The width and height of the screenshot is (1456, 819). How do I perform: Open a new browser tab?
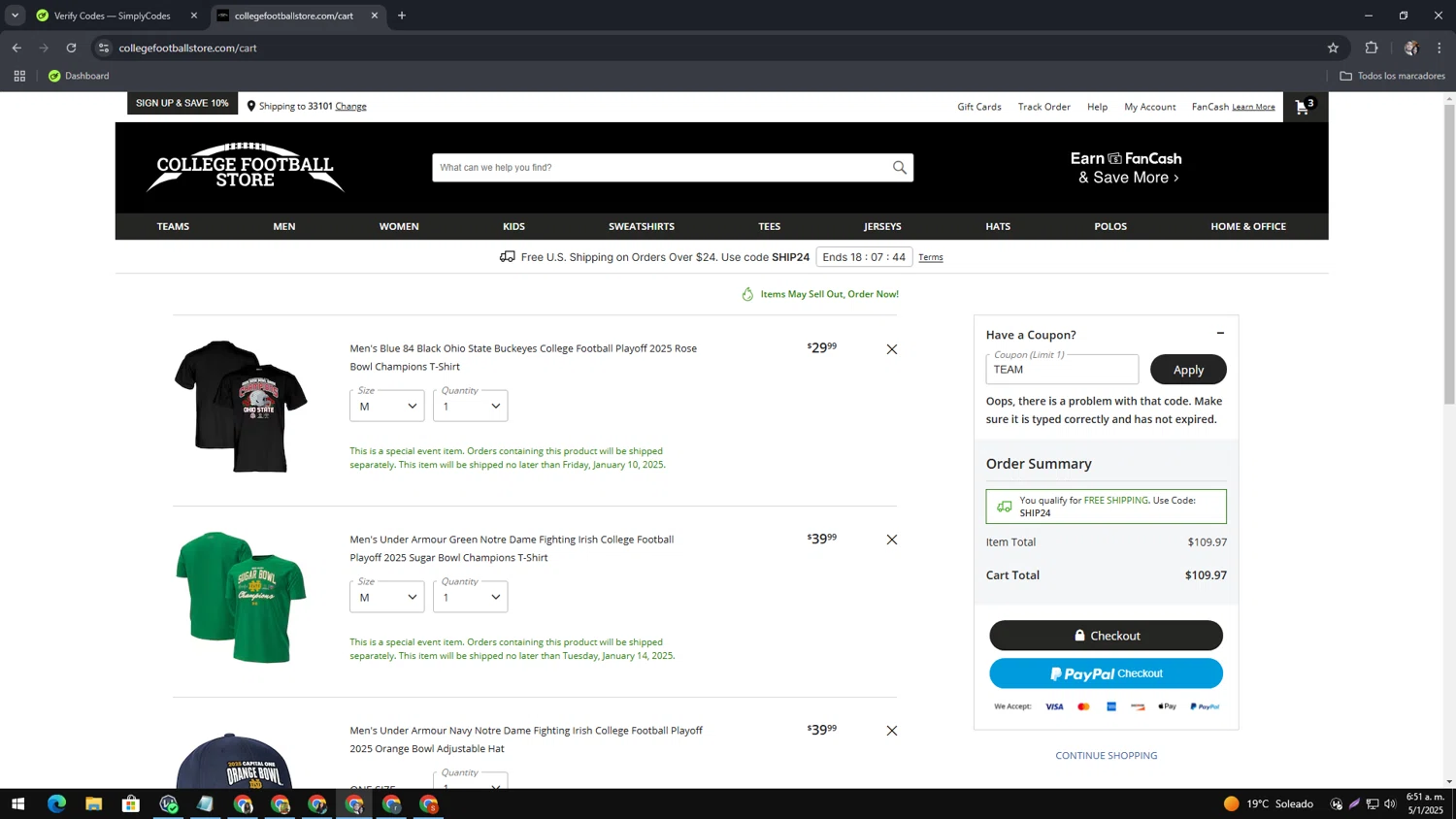tap(402, 16)
